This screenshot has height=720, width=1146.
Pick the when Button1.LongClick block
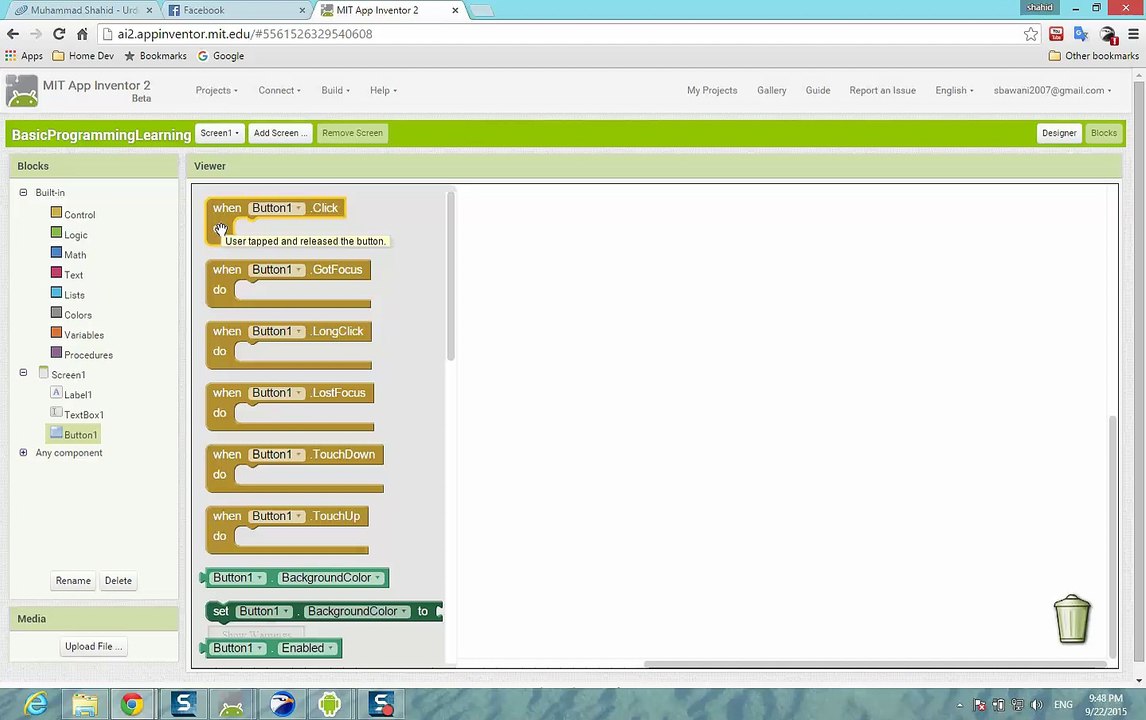click(289, 345)
